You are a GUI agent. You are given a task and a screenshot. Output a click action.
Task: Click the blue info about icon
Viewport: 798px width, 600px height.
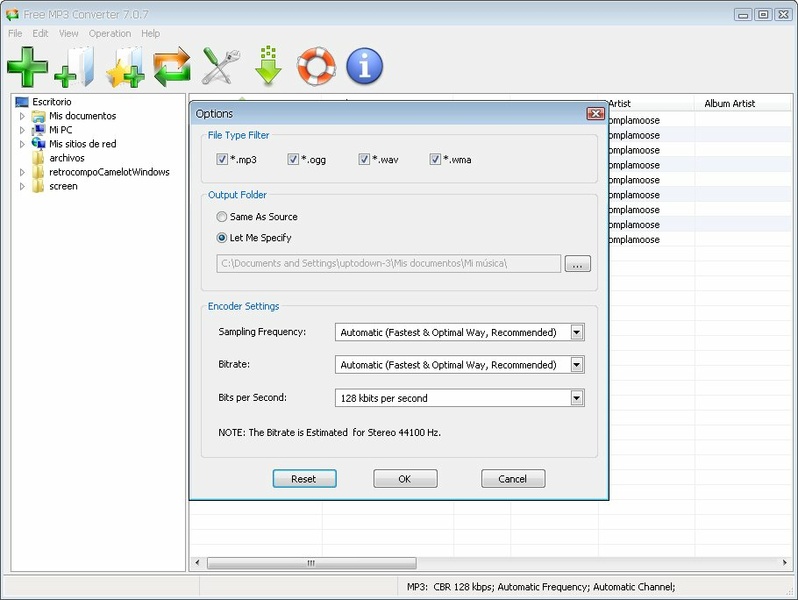[364, 67]
